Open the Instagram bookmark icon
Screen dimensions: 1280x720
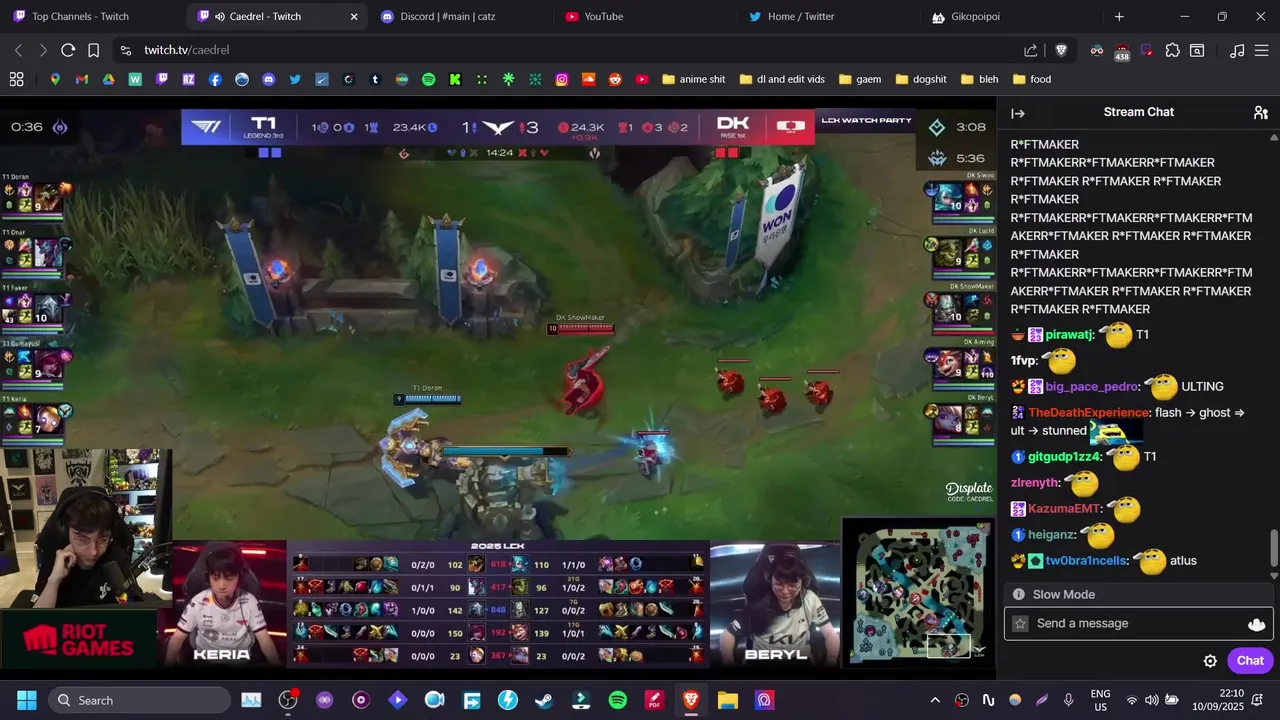coord(562,79)
